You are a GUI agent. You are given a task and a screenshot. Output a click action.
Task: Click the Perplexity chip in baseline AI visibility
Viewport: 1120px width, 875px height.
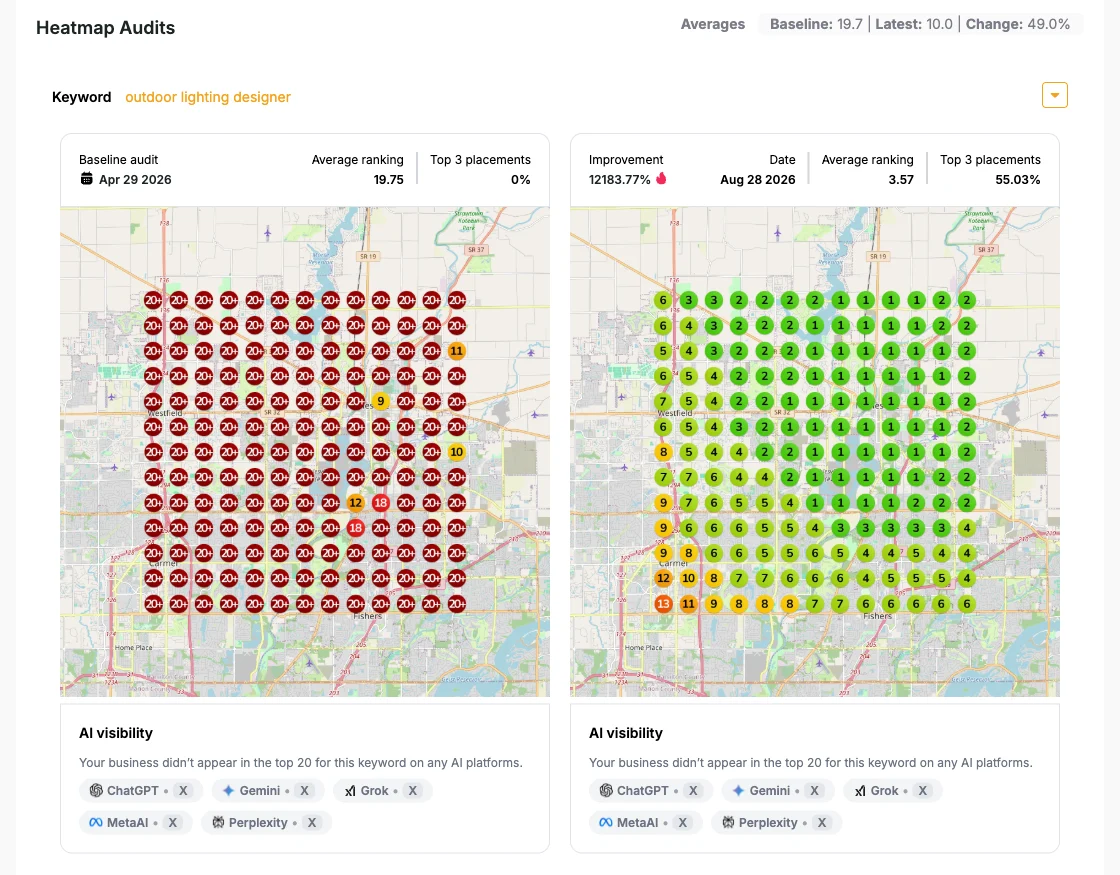266,822
